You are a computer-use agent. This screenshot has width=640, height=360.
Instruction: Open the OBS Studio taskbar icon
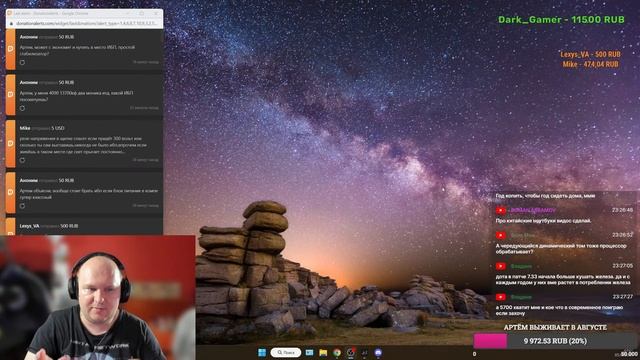(x=351, y=352)
